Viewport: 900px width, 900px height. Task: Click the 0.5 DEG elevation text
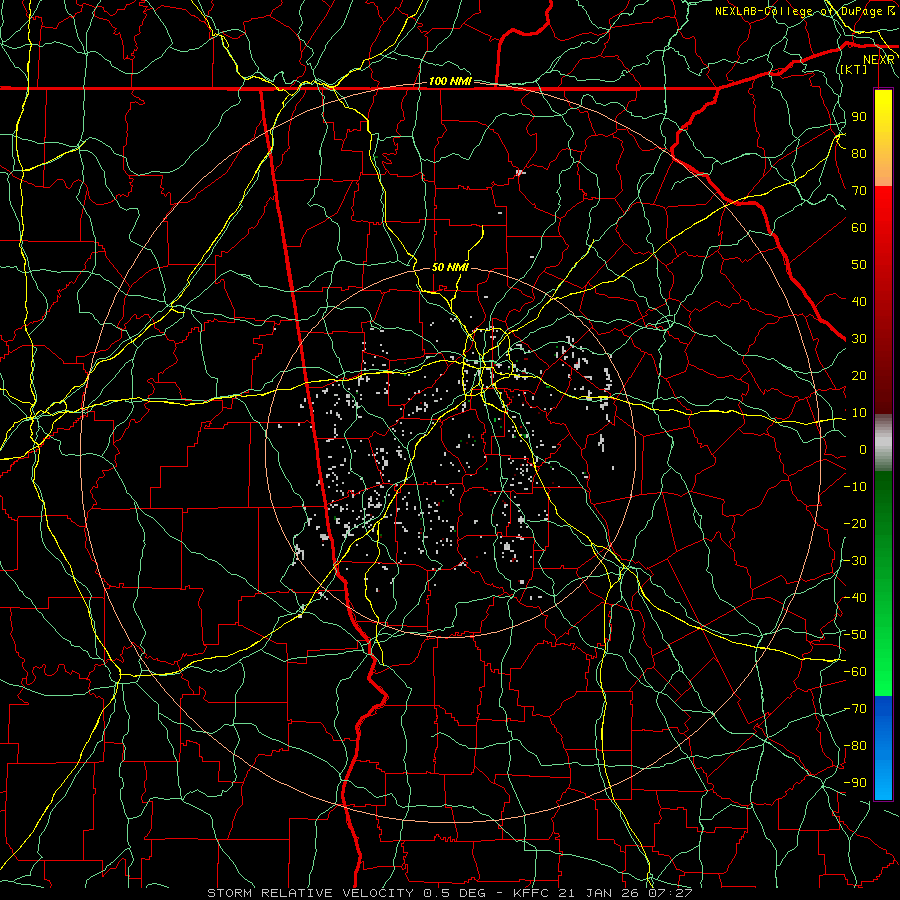[455, 893]
